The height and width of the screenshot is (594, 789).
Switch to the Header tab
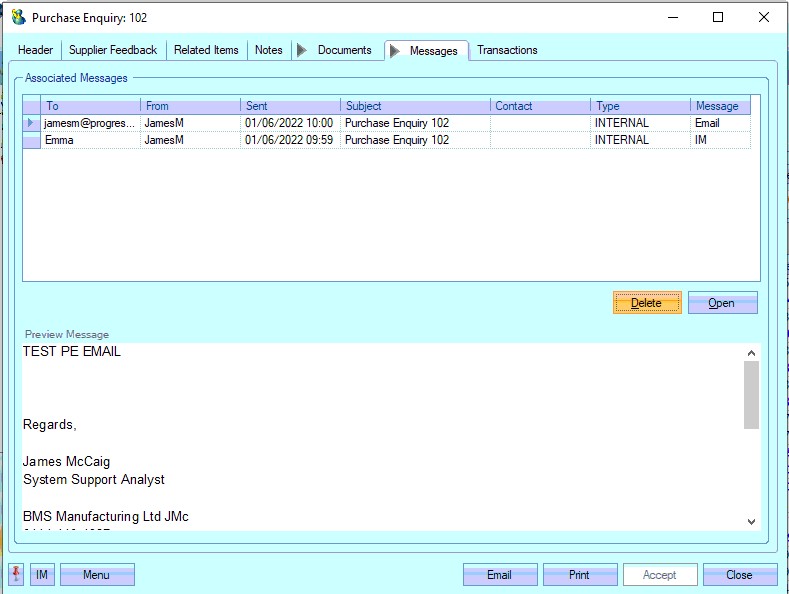point(35,50)
